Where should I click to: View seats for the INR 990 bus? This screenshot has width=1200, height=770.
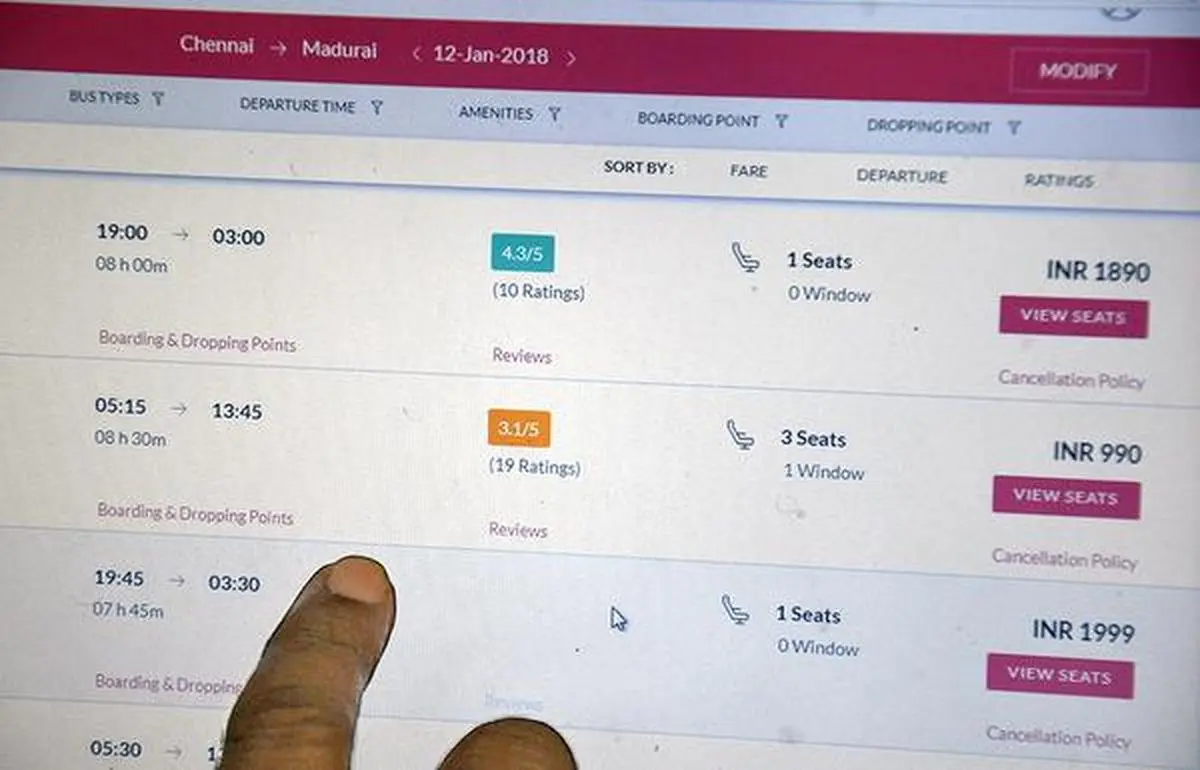pyautogui.click(x=1066, y=497)
